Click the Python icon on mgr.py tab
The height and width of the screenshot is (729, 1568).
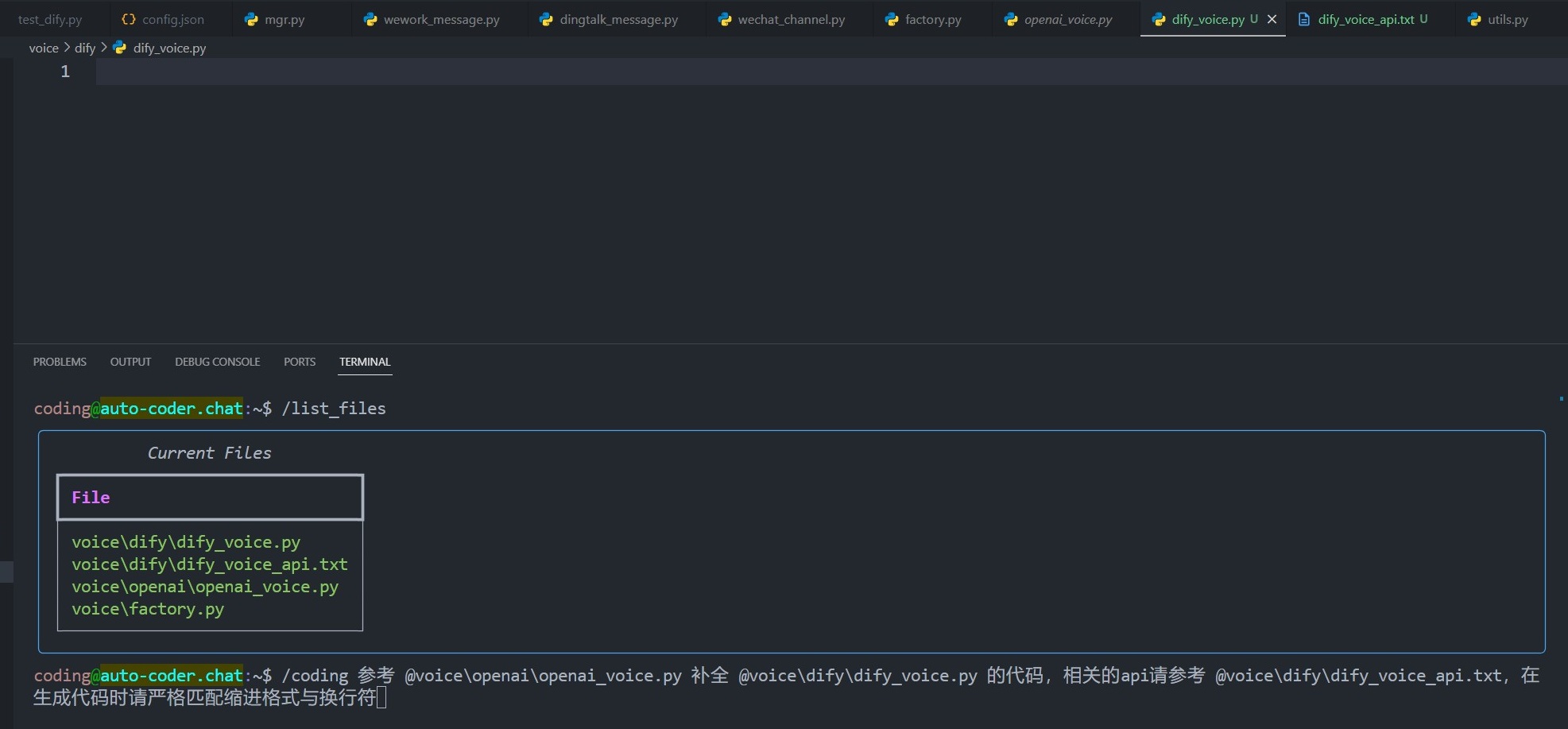[x=251, y=19]
